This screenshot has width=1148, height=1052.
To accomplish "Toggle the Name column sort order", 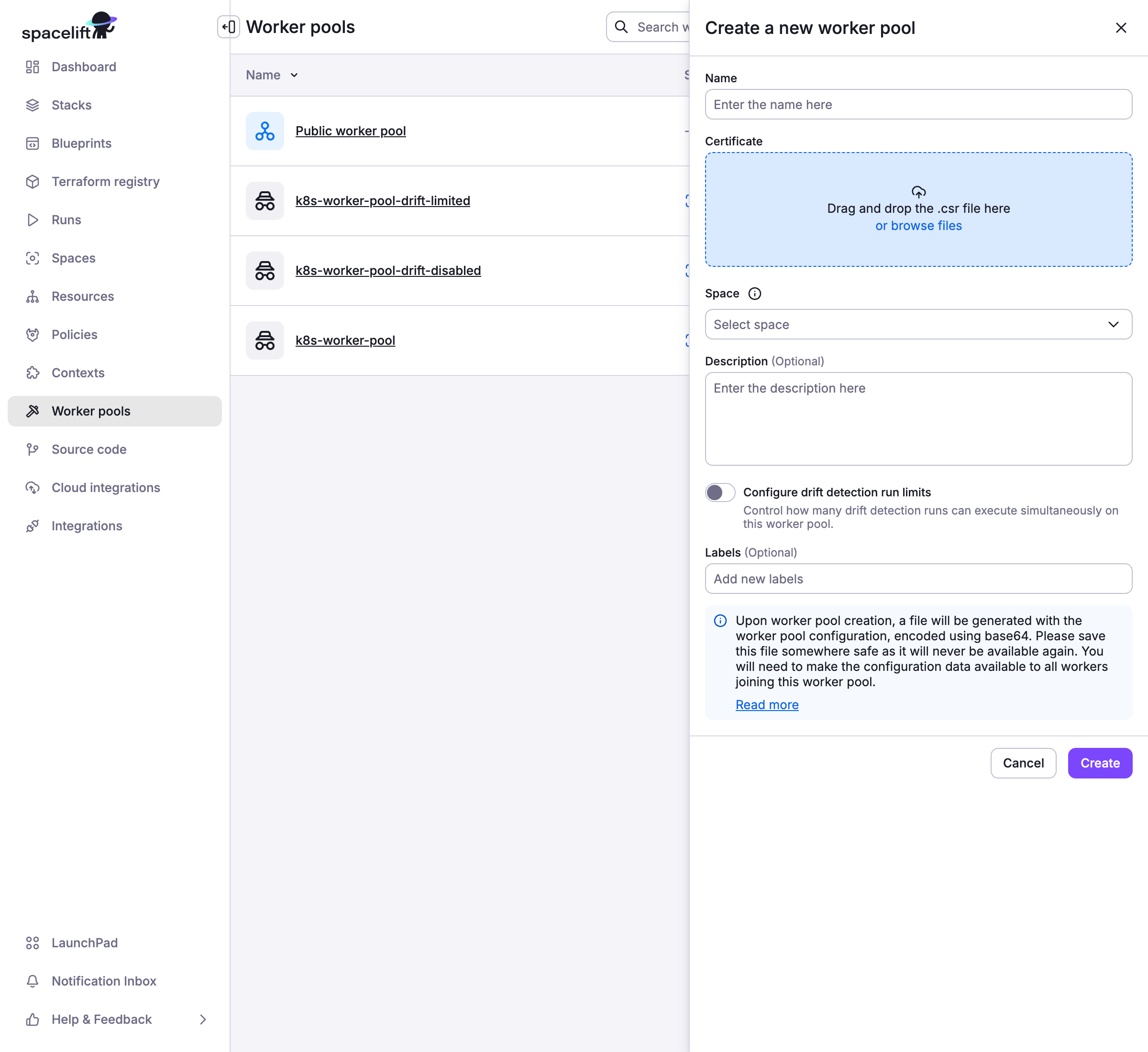I will [294, 75].
